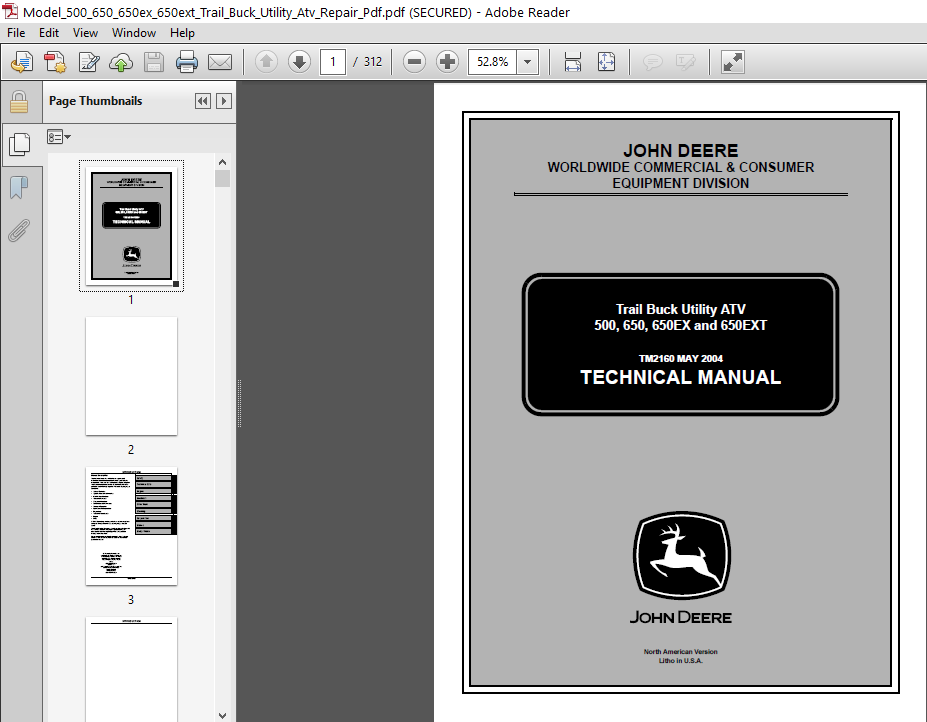Open the Sign pane pen icon
The height and width of the screenshot is (722, 927).
pyautogui.click(x=88, y=62)
